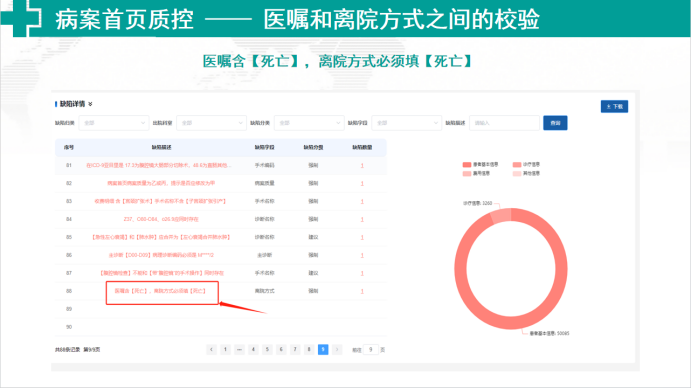Go to next page with right arrow
The width and height of the screenshot is (691, 388).
[x=337, y=350]
